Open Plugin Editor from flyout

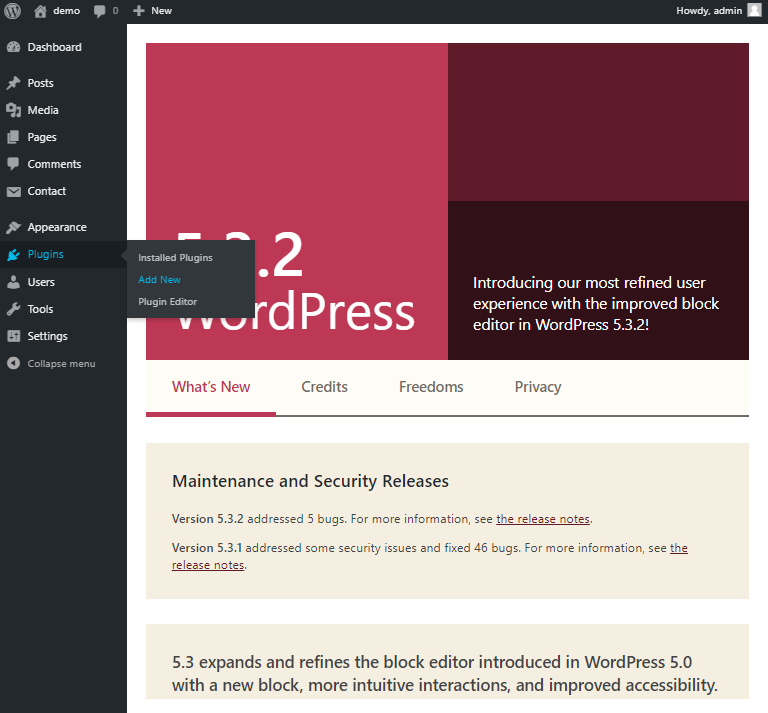pyautogui.click(x=168, y=302)
